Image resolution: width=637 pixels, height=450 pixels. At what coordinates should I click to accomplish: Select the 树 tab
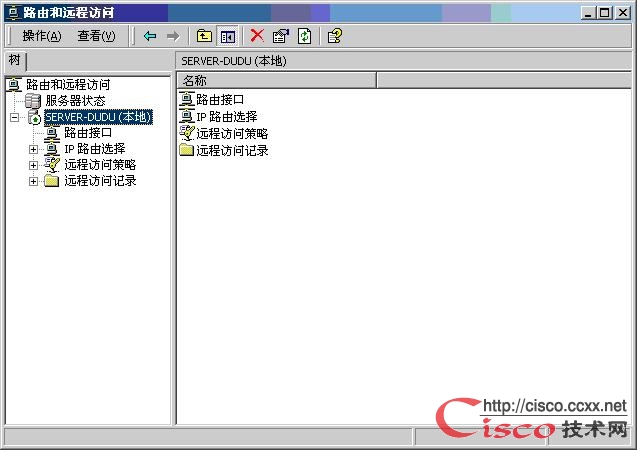15,61
